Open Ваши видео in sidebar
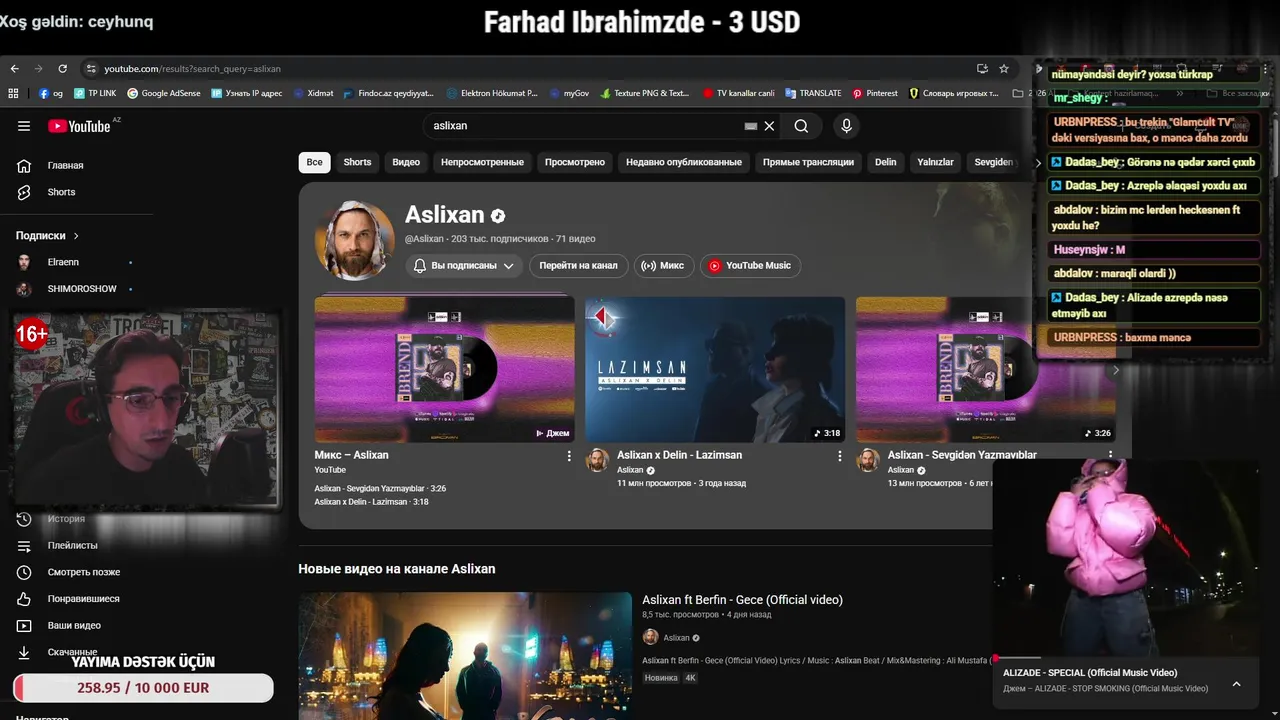This screenshot has width=1280, height=720. 76,625
